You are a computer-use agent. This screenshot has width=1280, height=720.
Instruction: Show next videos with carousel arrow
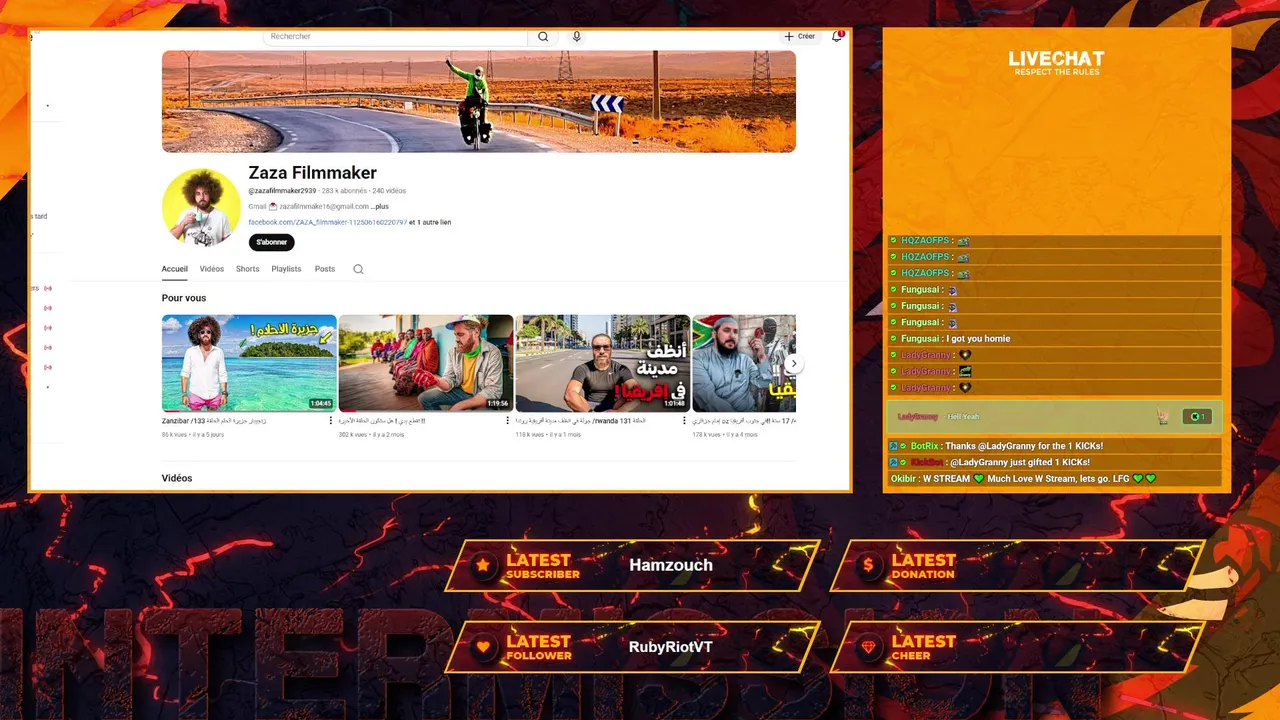(x=793, y=364)
